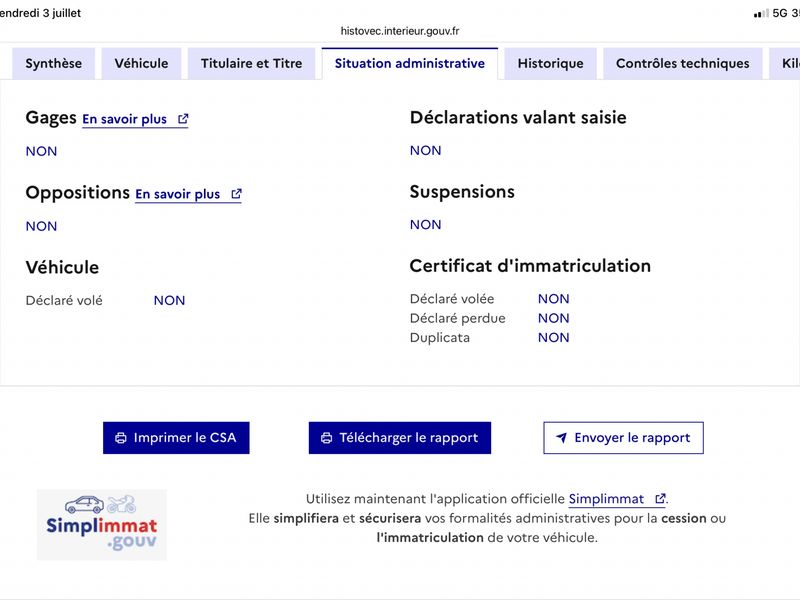Screen dimensions: 800x600
Task: Open the Contrôles techniques tab
Action: coord(683,63)
